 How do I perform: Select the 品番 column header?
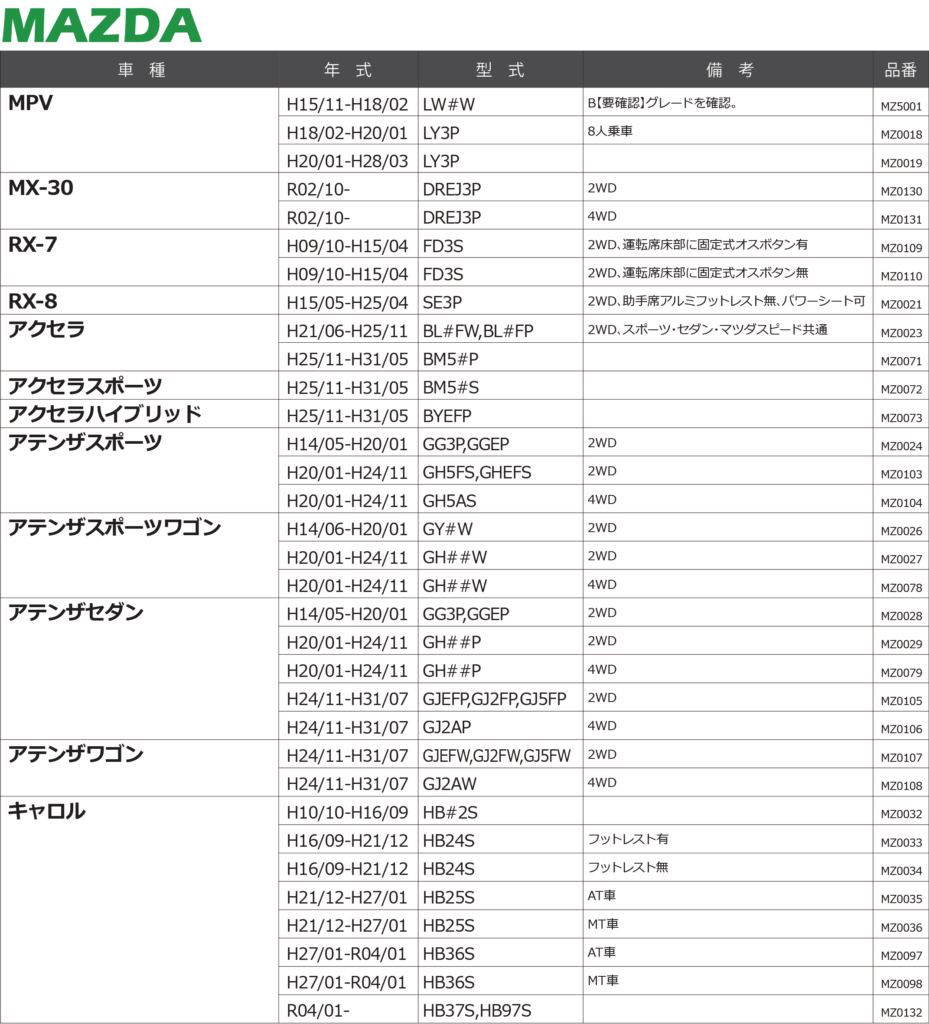[x=900, y=70]
